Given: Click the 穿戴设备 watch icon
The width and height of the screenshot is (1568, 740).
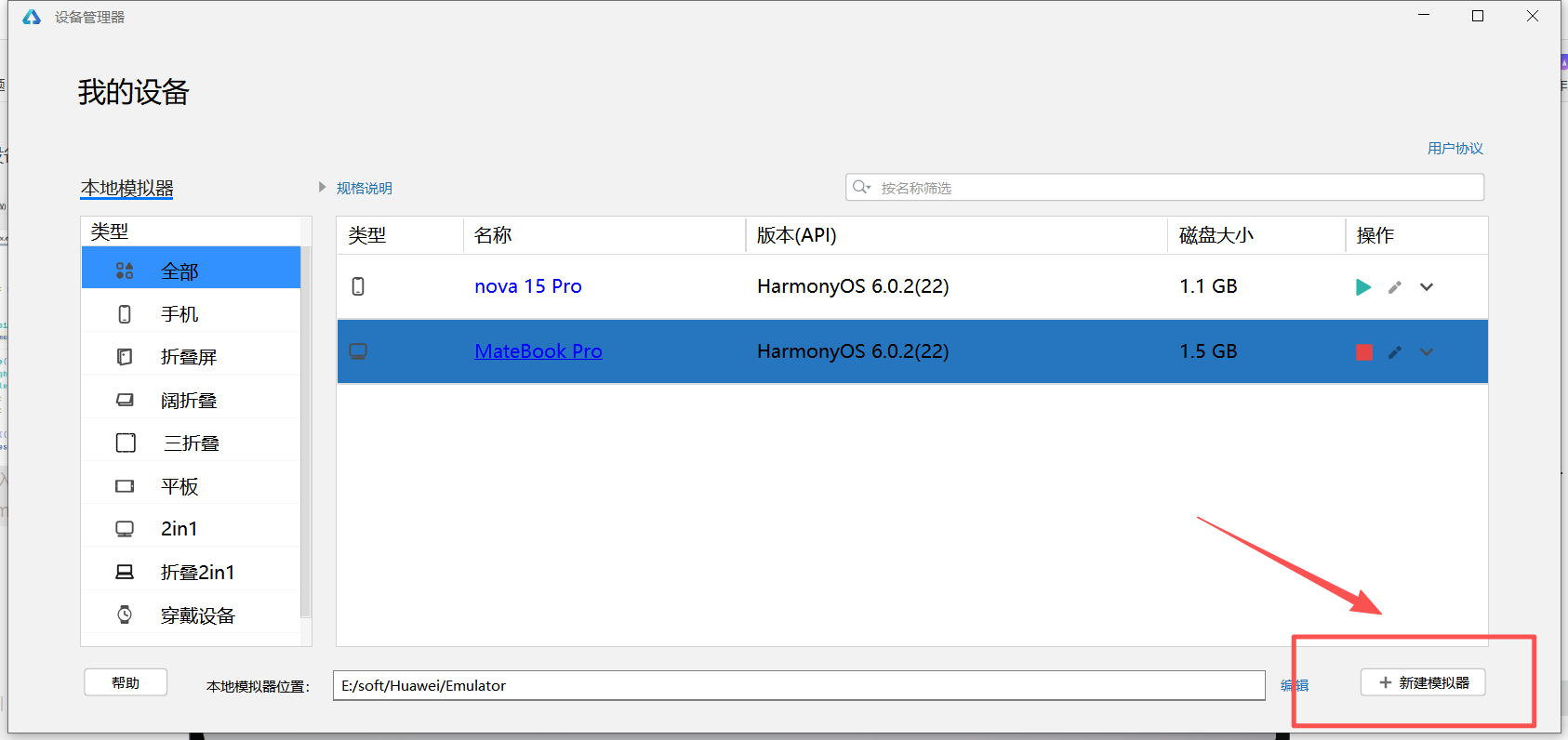Looking at the screenshot, I should tap(125, 614).
